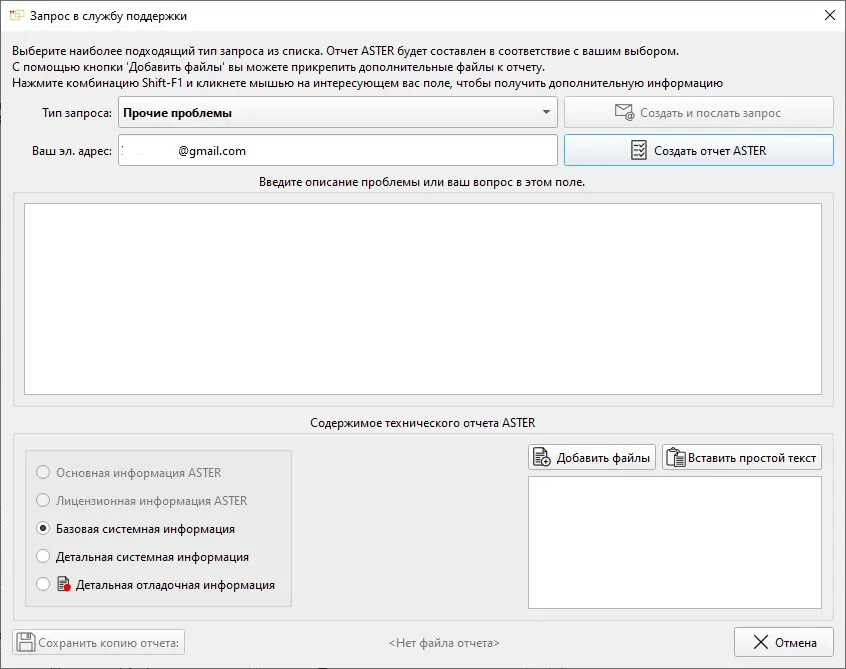Click the envelope icon on 'Создать и послать запрос'
The width and height of the screenshot is (846, 669).
coord(624,113)
